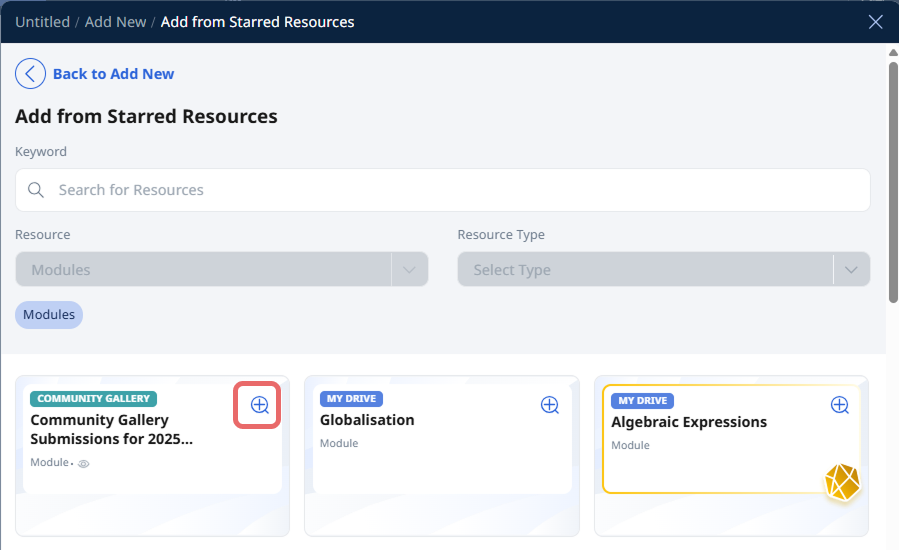
Task: Add the Algebraic Expressions module
Action: (840, 405)
